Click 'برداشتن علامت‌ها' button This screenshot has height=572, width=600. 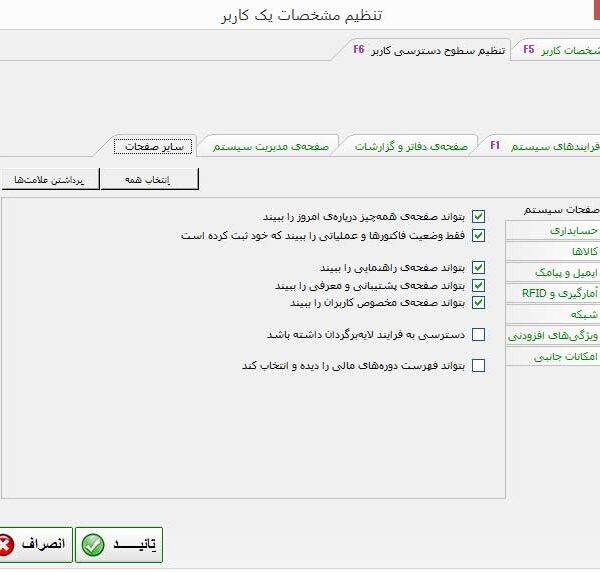point(50,179)
